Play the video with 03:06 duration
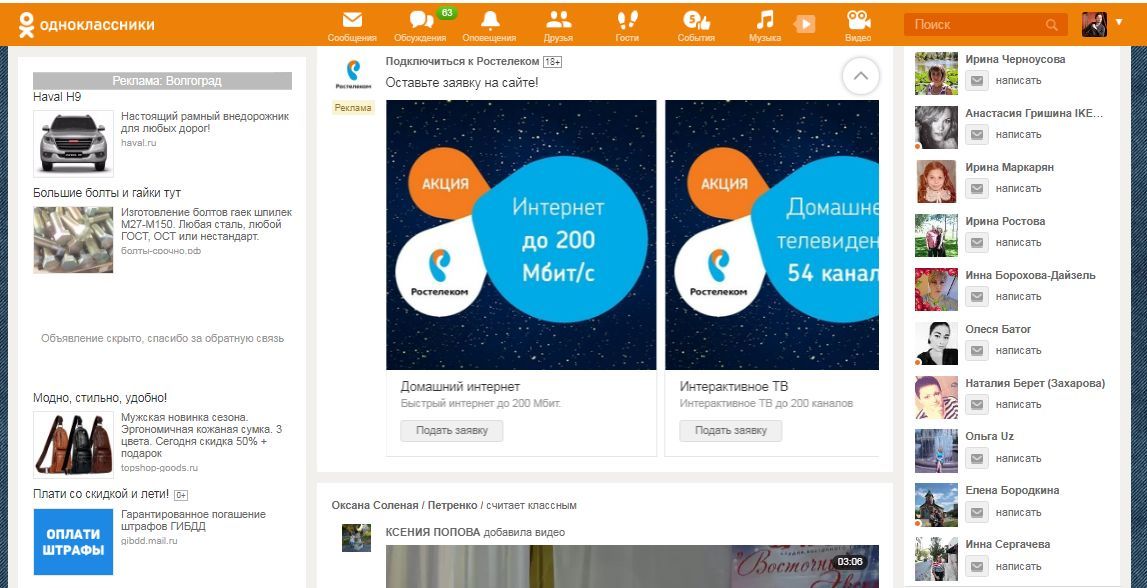The height and width of the screenshot is (588, 1147). point(632,567)
